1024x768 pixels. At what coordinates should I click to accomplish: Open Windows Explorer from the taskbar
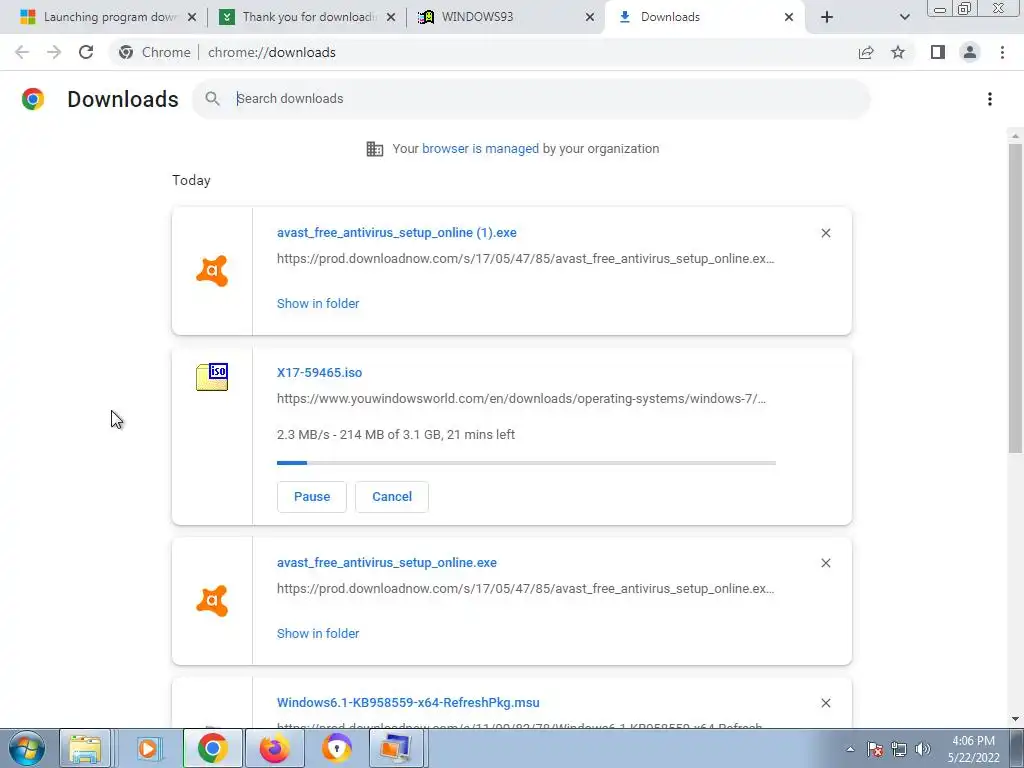[86, 748]
